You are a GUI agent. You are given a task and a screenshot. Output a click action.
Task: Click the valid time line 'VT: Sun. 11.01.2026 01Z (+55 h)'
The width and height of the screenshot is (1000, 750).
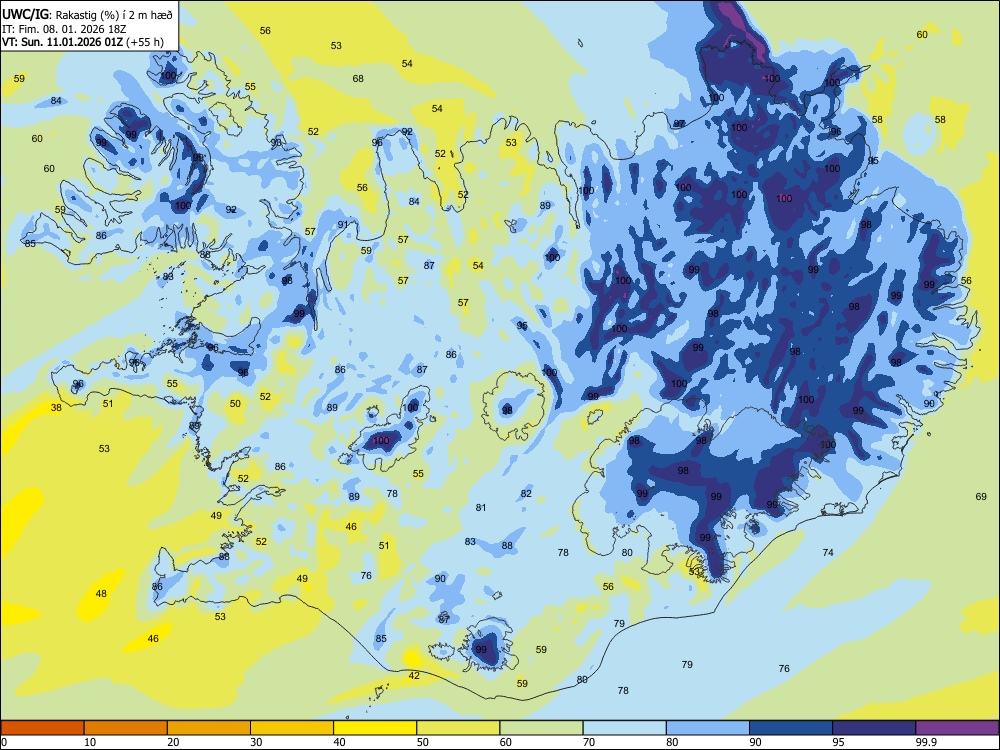point(82,42)
